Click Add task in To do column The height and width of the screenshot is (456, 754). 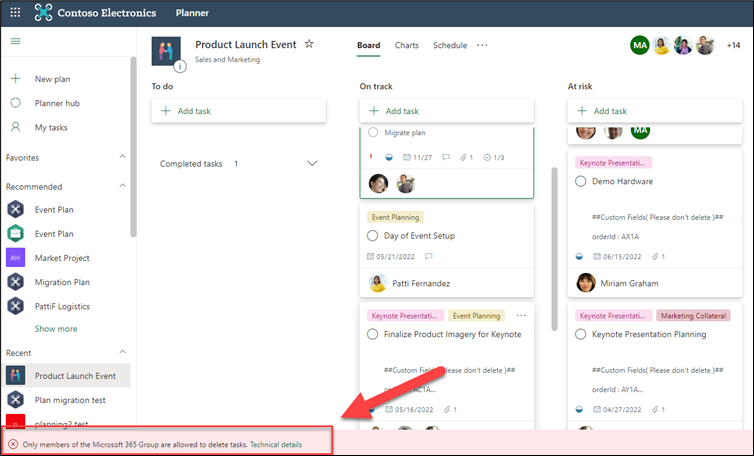[238, 111]
